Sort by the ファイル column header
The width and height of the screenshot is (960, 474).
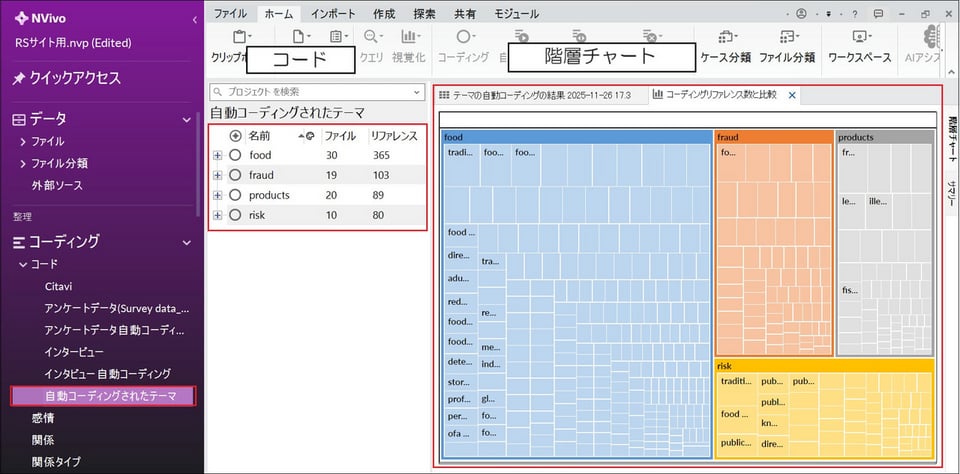coord(340,135)
